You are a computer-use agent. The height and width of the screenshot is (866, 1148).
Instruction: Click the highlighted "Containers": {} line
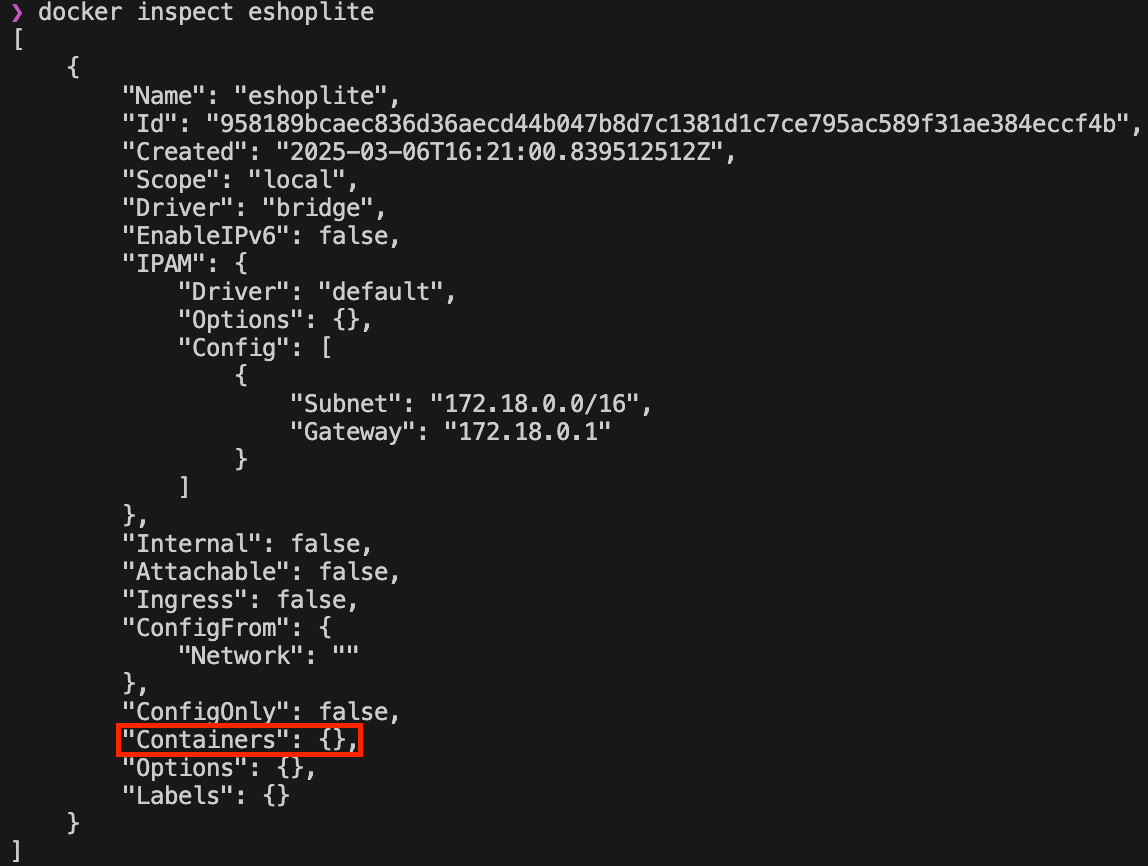(x=239, y=739)
